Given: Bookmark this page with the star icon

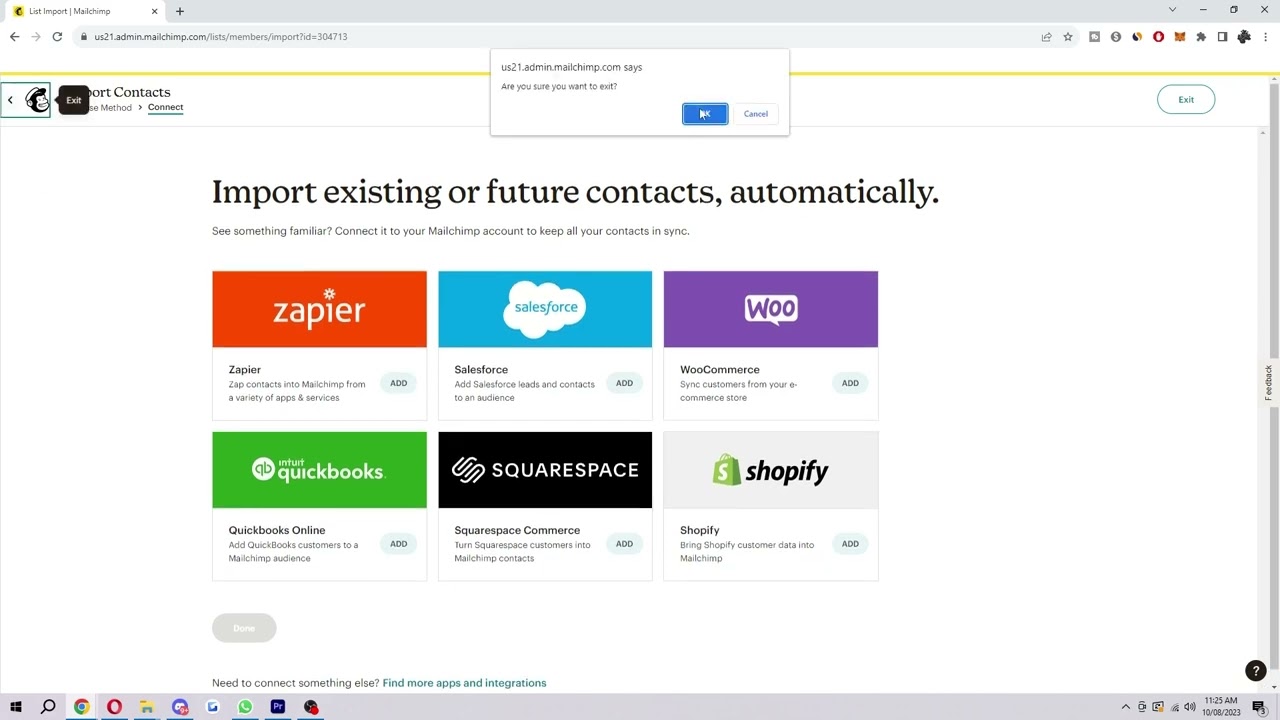Looking at the screenshot, I should tap(1068, 37).
